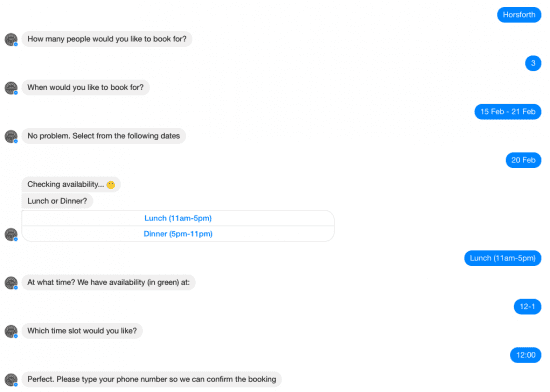This screenshot has height=392, width=550.
Task: Click the '12-1' reply bubble
Action: [x=528, y=306]
